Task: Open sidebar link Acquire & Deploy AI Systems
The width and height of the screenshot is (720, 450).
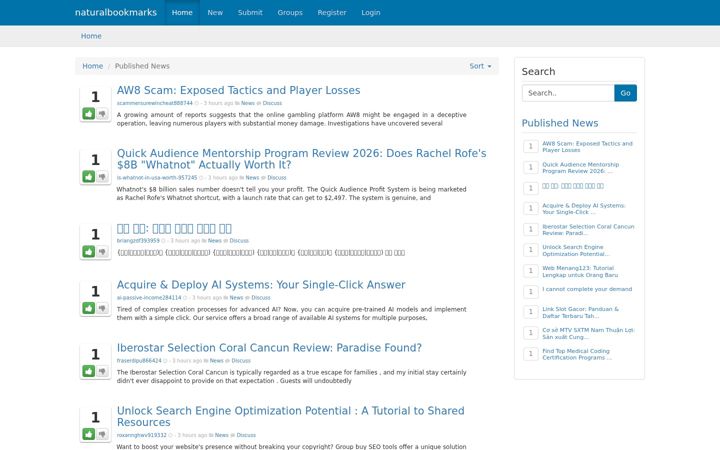Action: pyautogui.click(x=584, y=209)
